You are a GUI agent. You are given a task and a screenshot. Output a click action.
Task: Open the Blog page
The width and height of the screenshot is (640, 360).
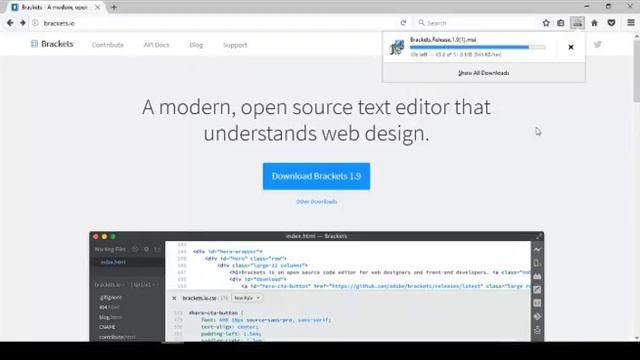(x=196, y=45)
